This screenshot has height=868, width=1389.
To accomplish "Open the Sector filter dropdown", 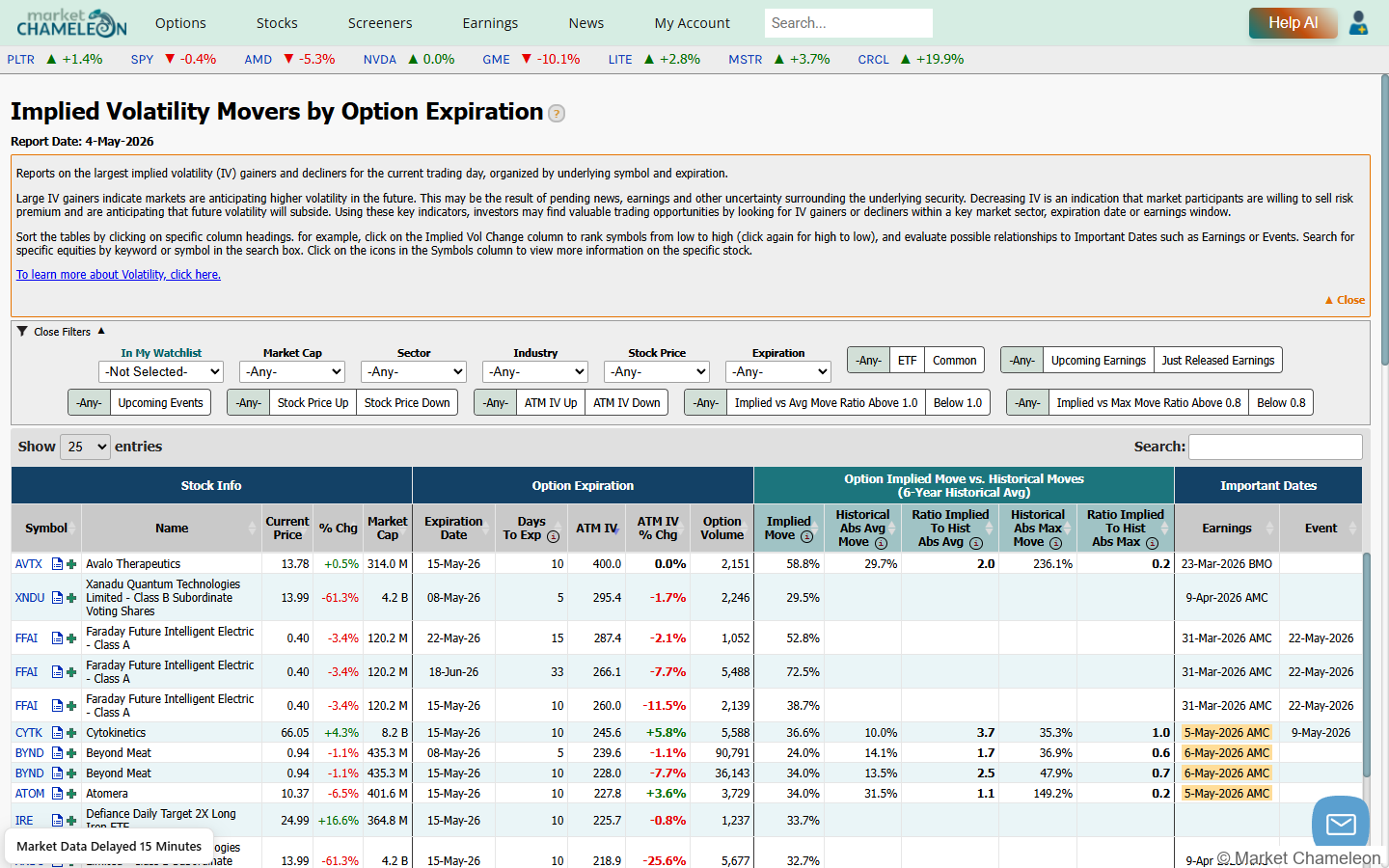I will pos(414,371).
